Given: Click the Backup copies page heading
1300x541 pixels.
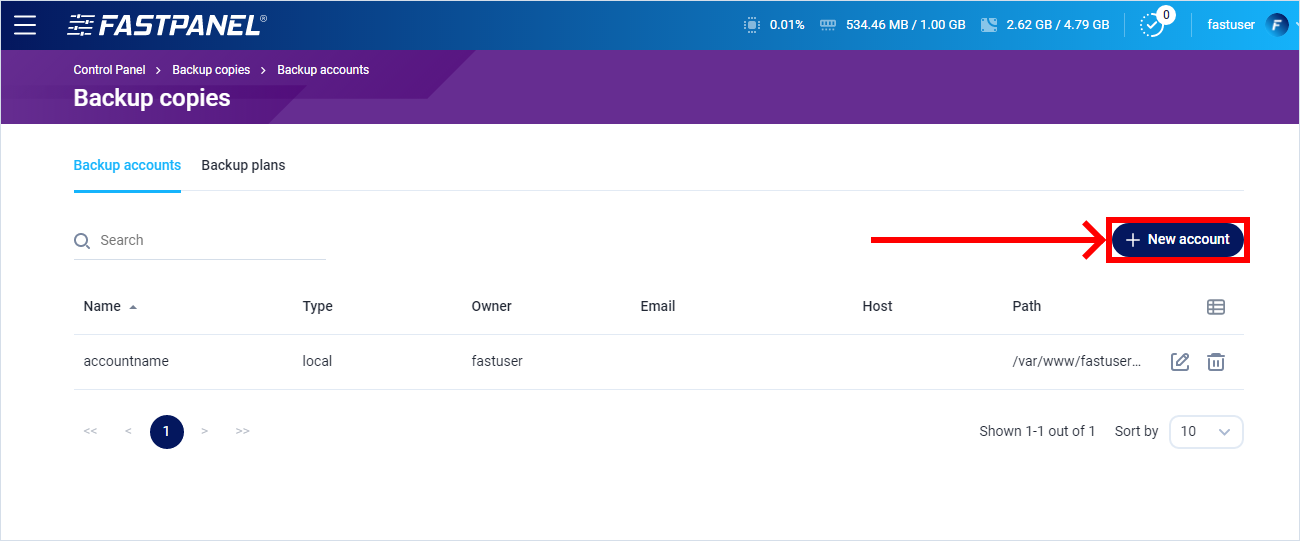Looking at the screenshot, I should pyautogui.click(x=152, y=98).
